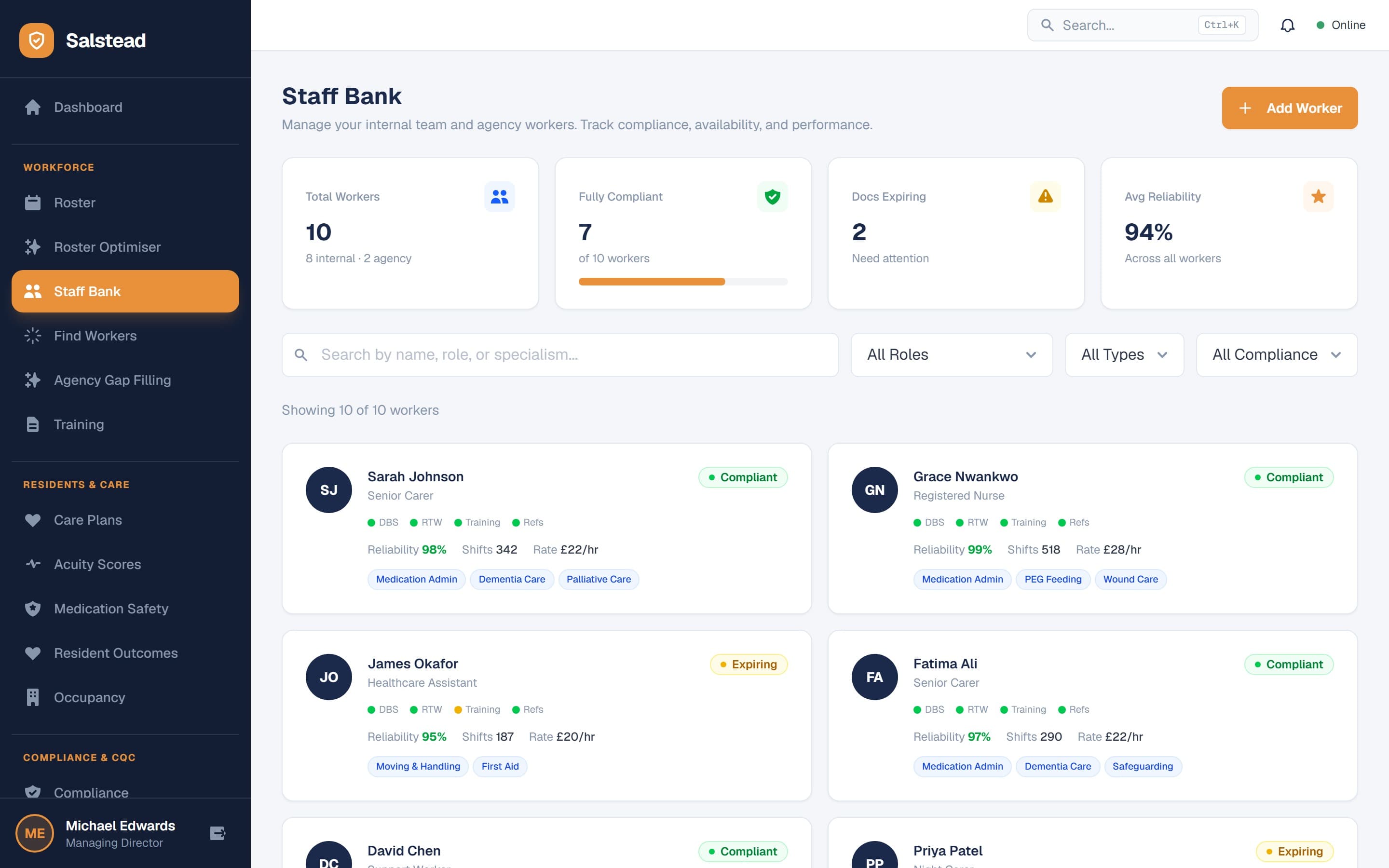
Task: Click the Fully Compliant progress bar
Action: (683, 281)
